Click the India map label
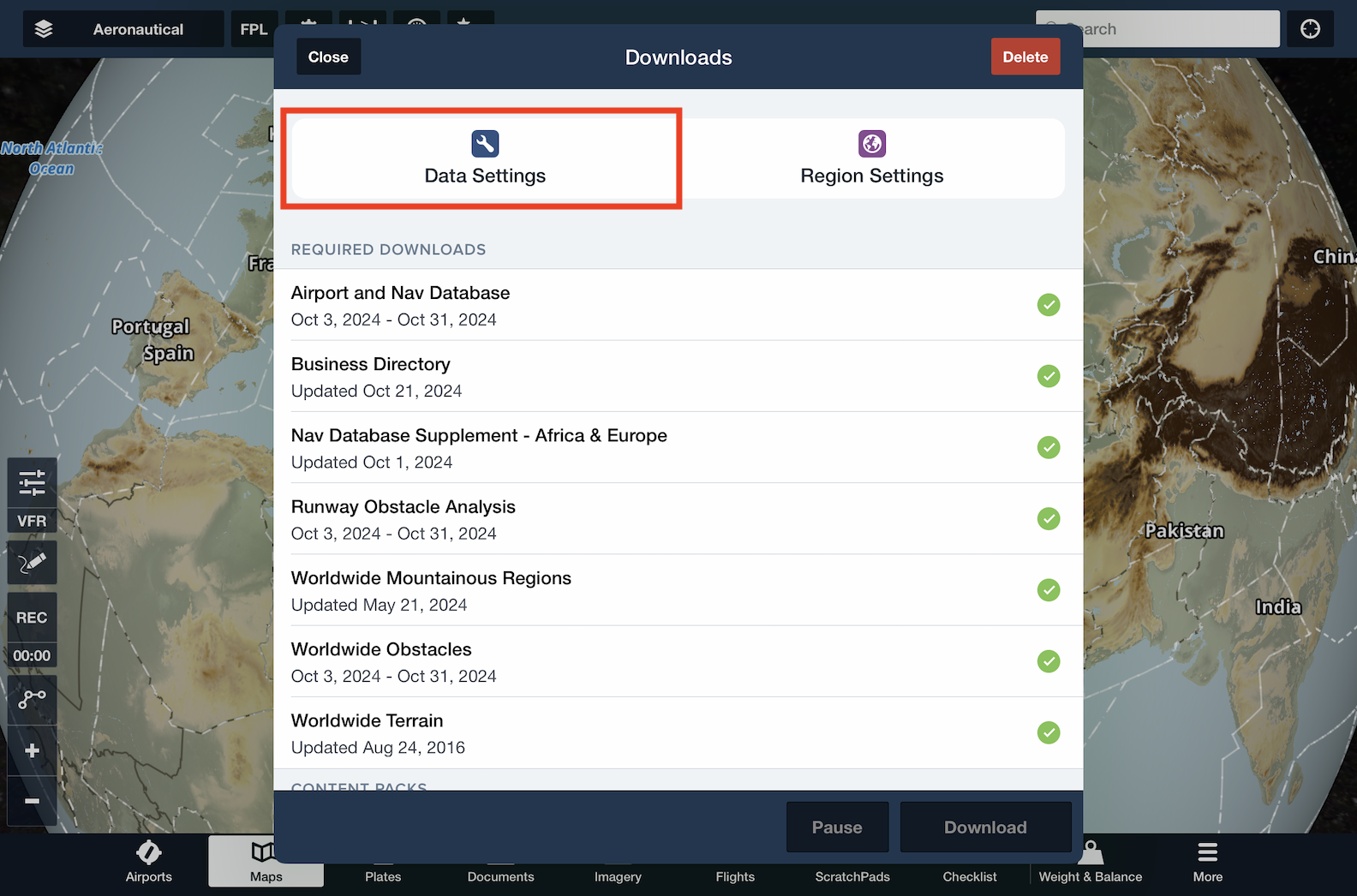The height and width of the screenshot is (896, 1357). [x=1278, y=606]
